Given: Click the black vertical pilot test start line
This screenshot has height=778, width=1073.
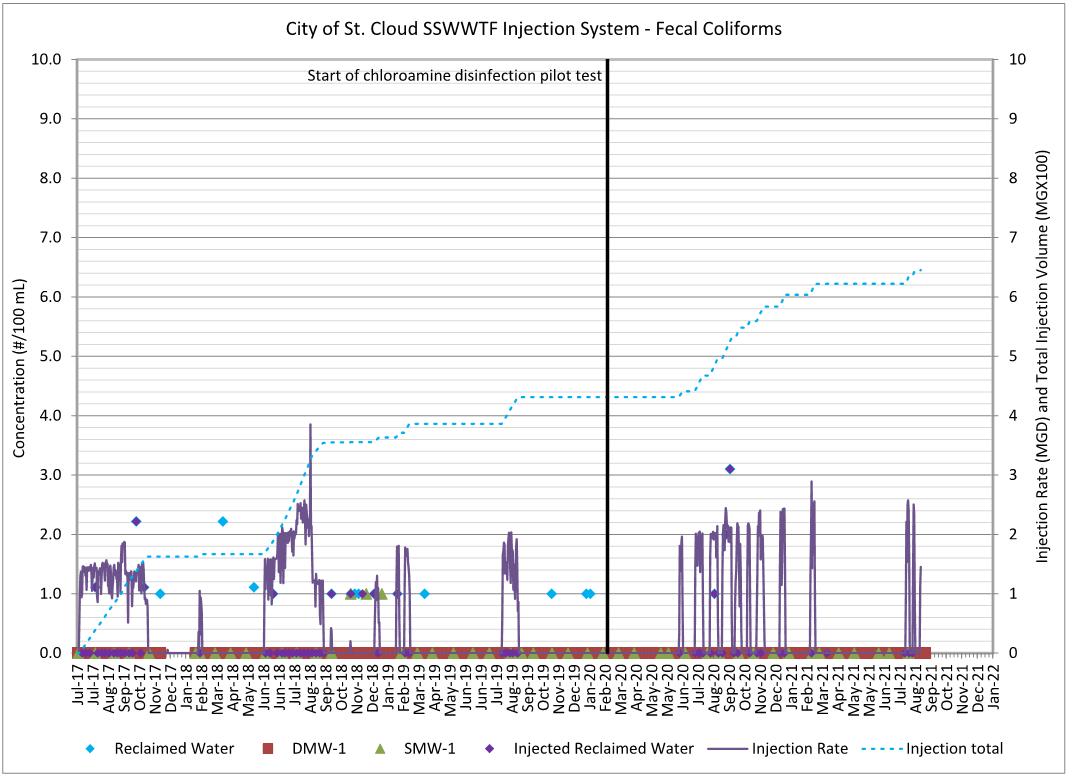Looking at the screenshot, I should click(x=608, y=356).
